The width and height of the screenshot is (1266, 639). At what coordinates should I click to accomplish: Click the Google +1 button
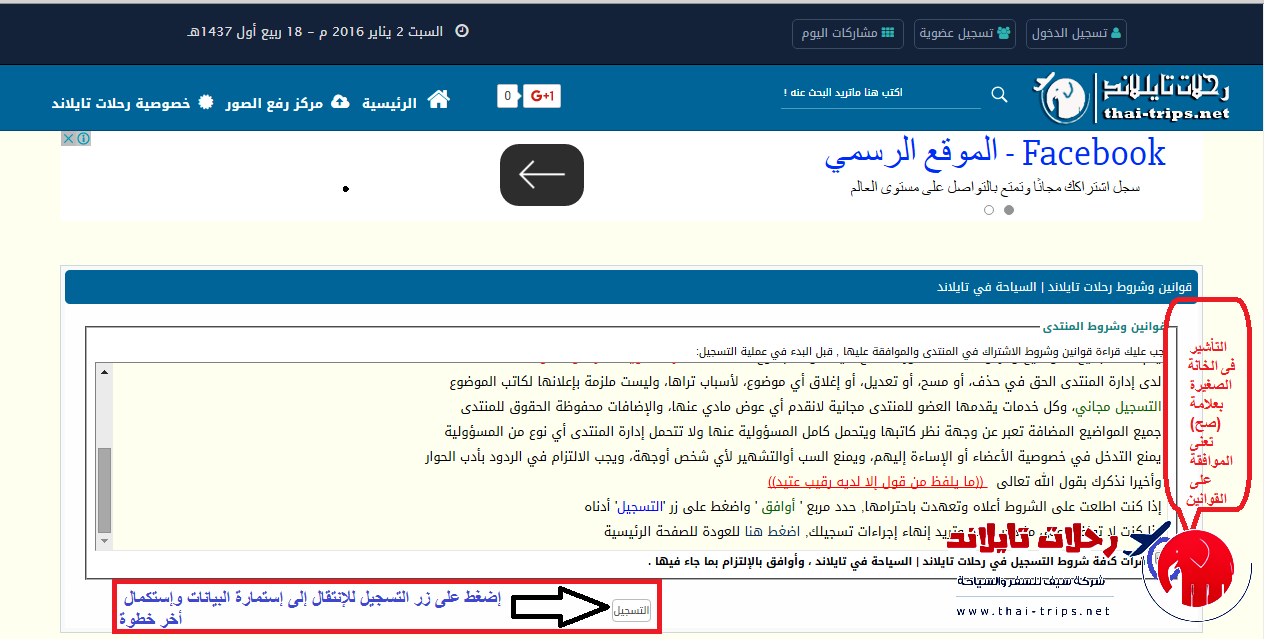pos(541,96)
